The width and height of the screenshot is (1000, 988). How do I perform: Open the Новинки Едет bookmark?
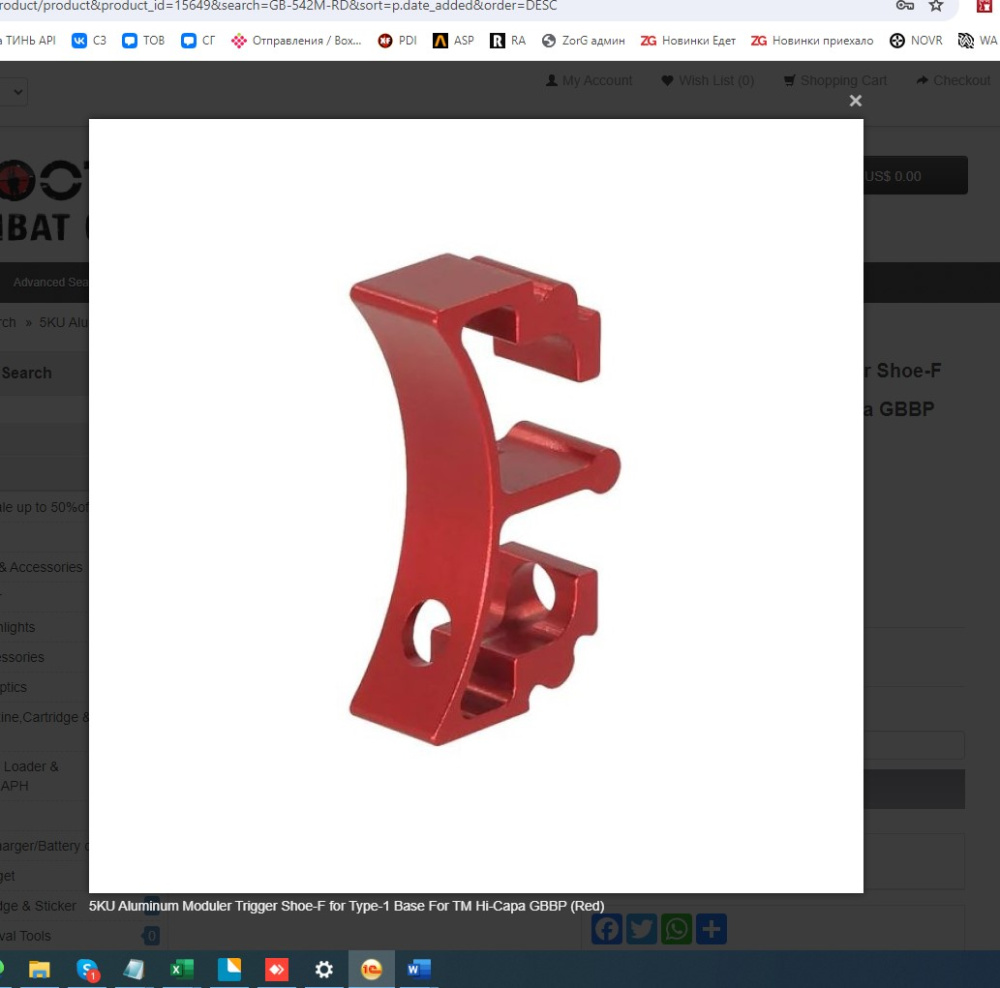tap(688, 41)
